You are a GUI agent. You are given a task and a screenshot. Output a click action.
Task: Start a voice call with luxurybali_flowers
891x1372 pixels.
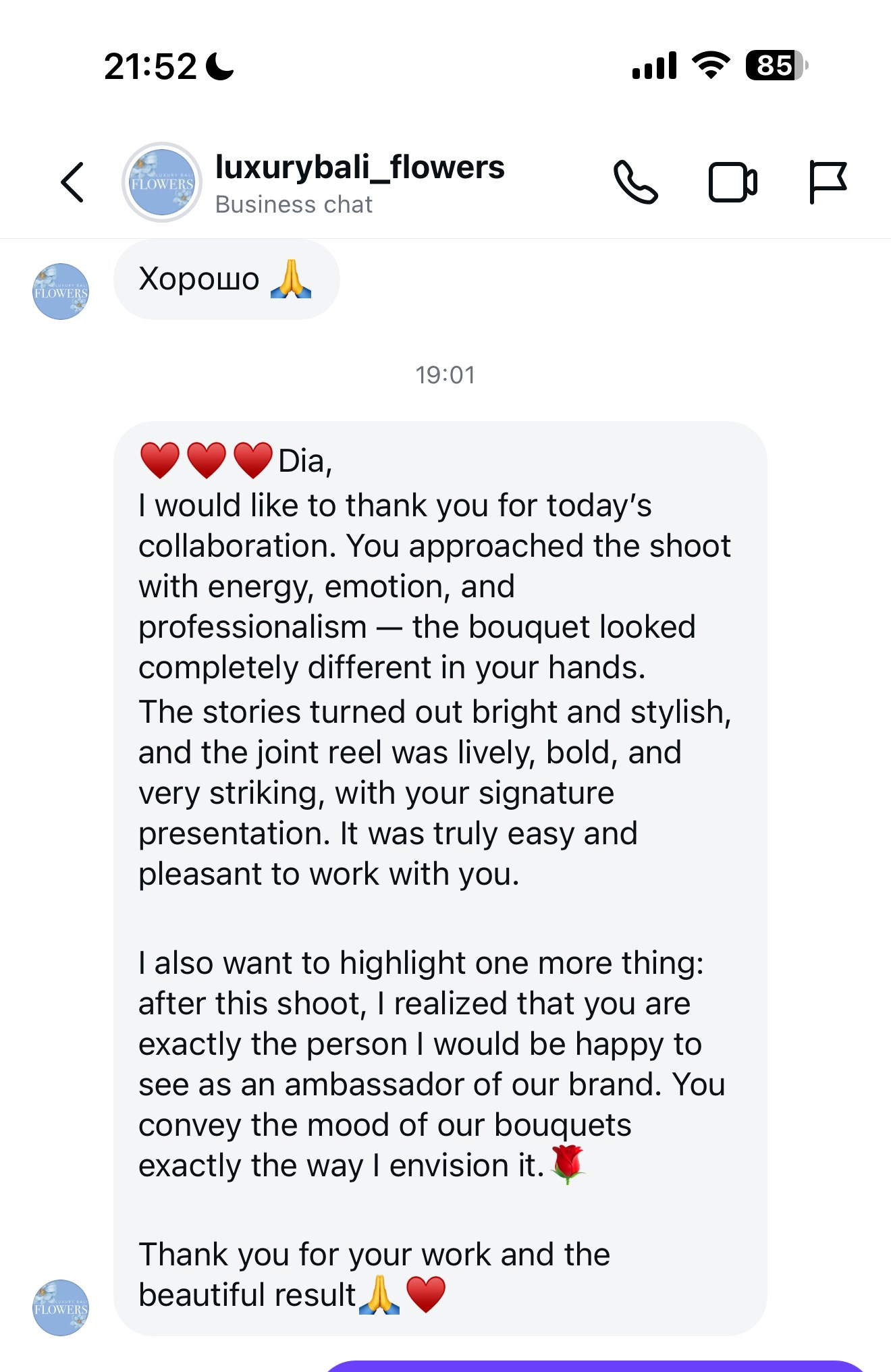(x=635, y=182)
